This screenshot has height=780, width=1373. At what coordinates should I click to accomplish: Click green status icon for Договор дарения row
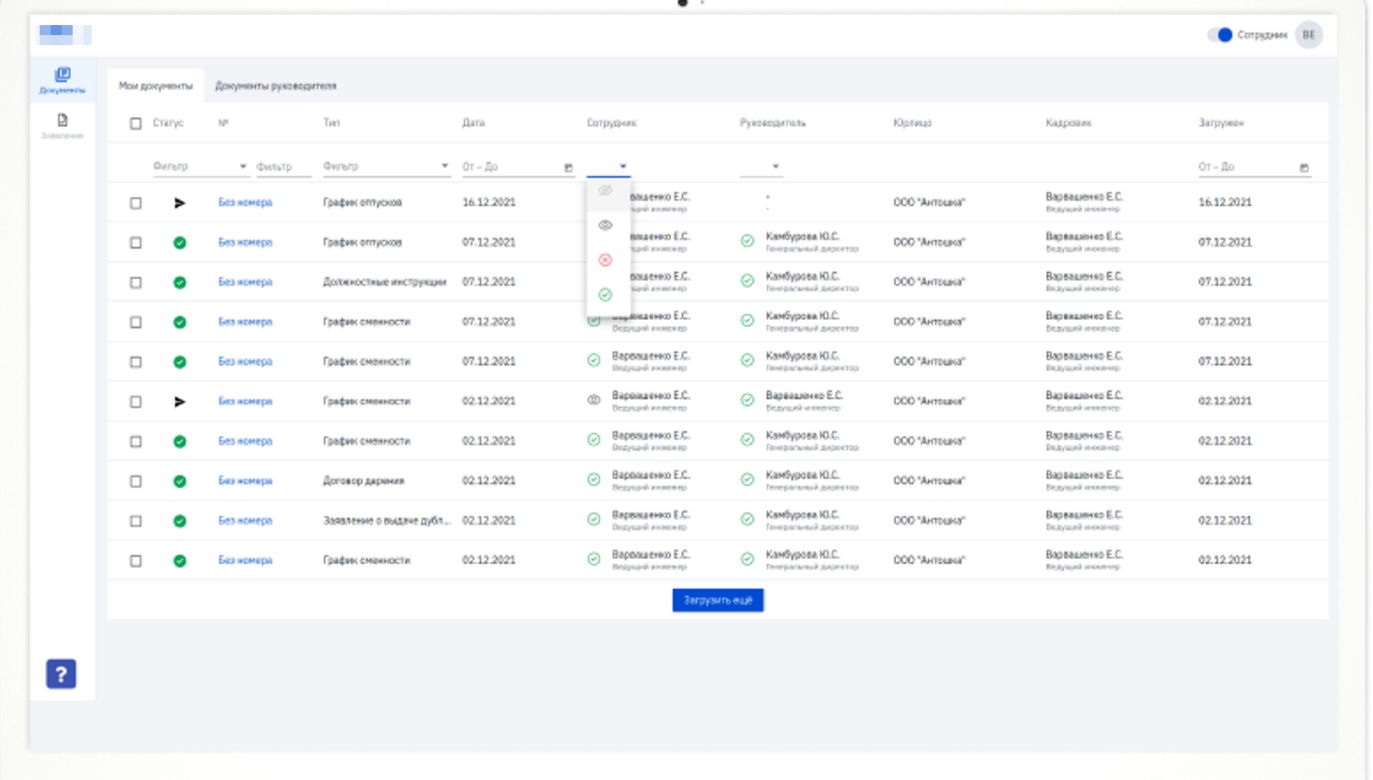[180, 481]
